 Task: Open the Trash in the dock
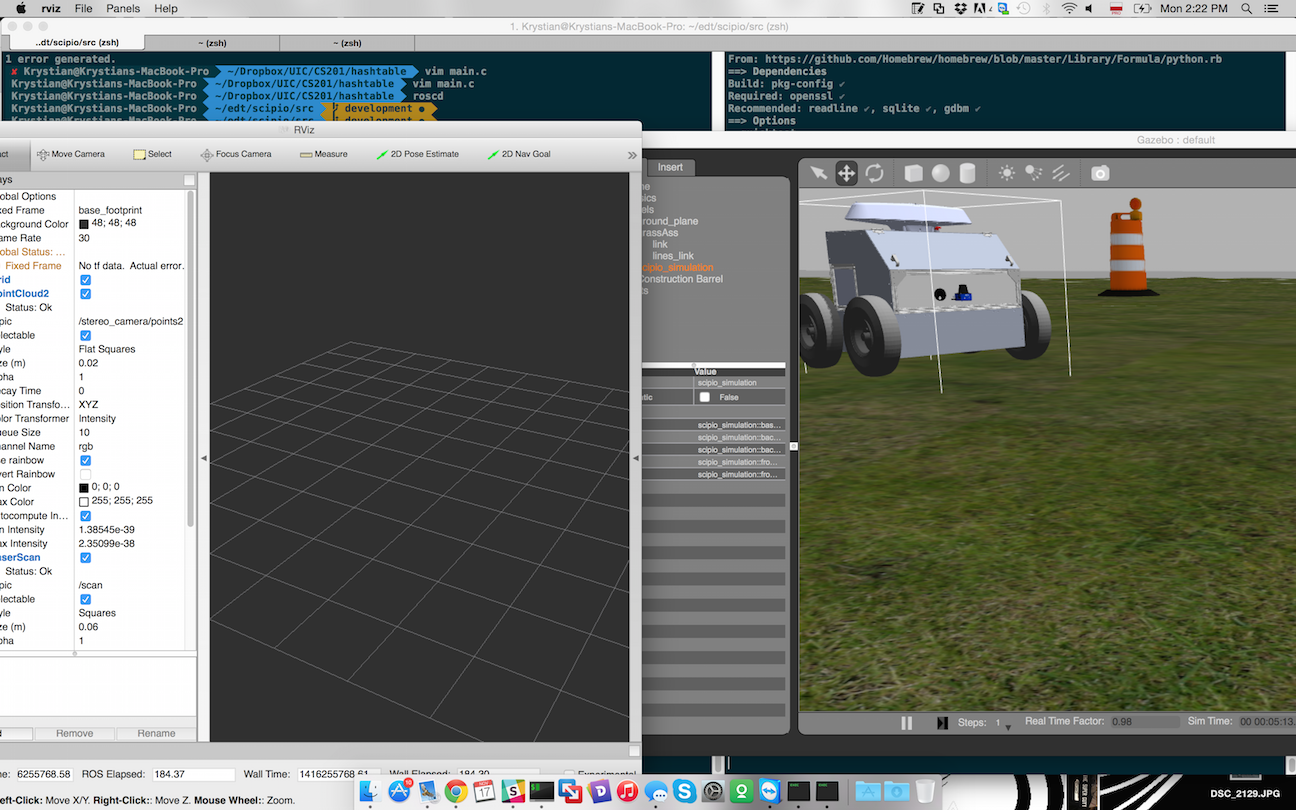(925, 791)
